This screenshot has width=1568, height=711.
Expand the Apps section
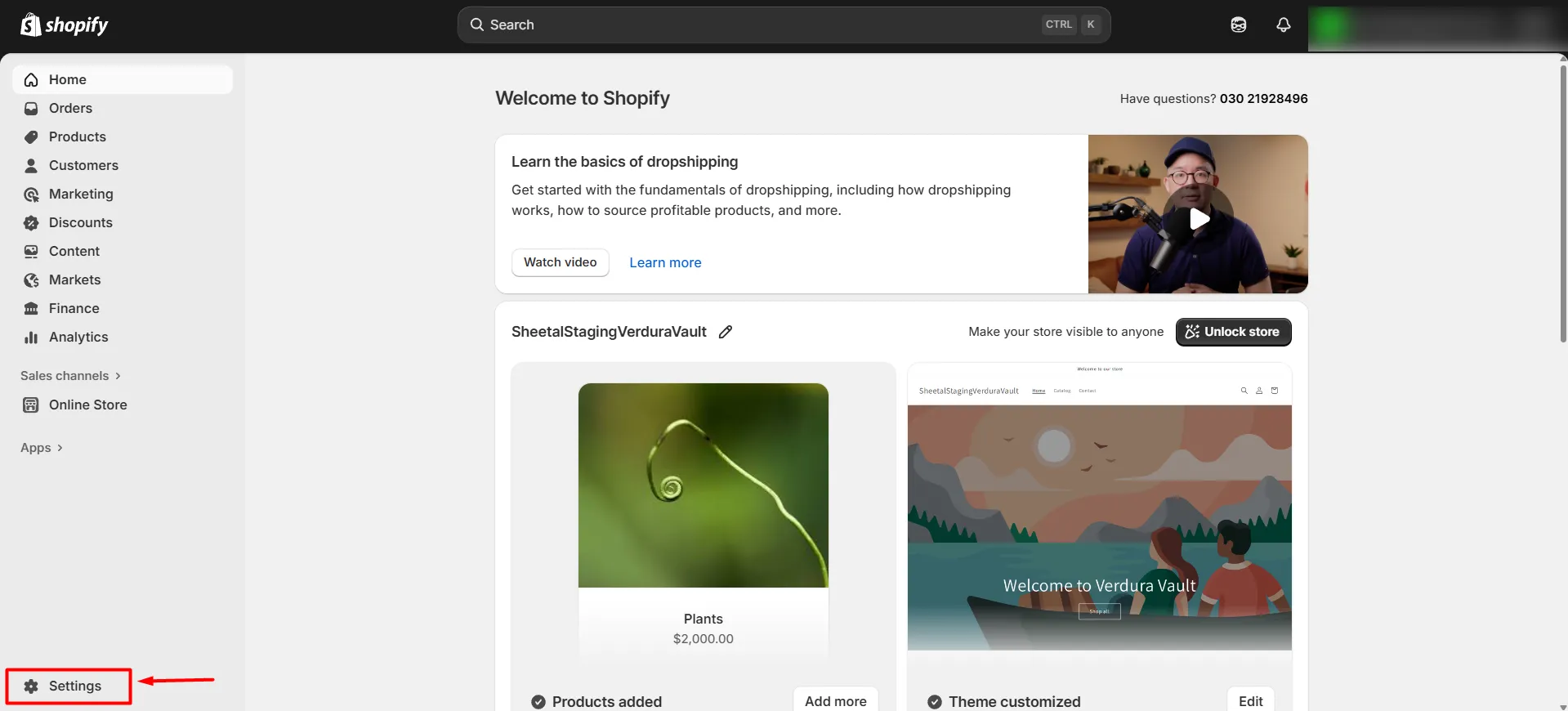[42, 448]
